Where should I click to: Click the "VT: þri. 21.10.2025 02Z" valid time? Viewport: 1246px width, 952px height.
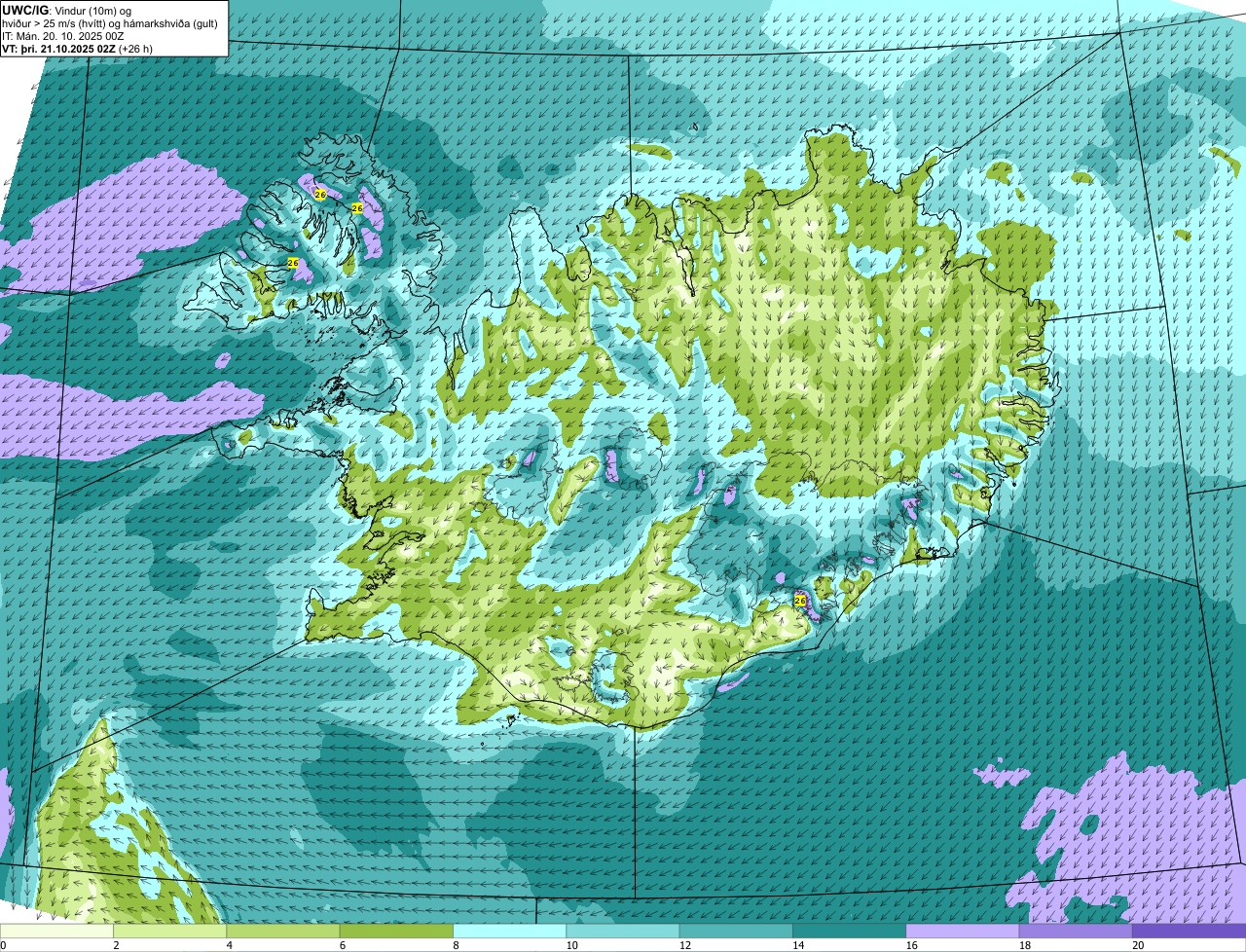pyautogui.click(x=57, y=49)
